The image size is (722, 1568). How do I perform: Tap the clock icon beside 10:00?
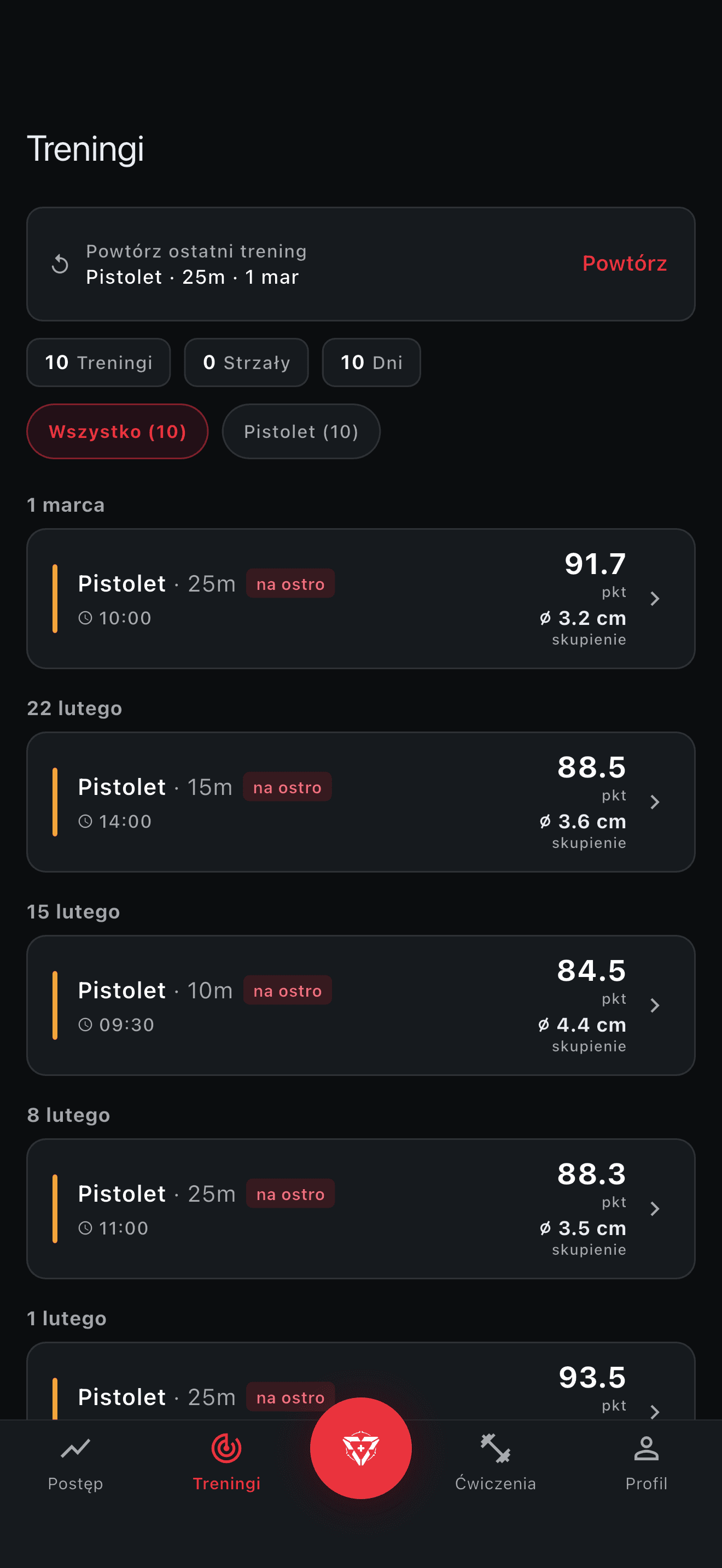point(86,618)
